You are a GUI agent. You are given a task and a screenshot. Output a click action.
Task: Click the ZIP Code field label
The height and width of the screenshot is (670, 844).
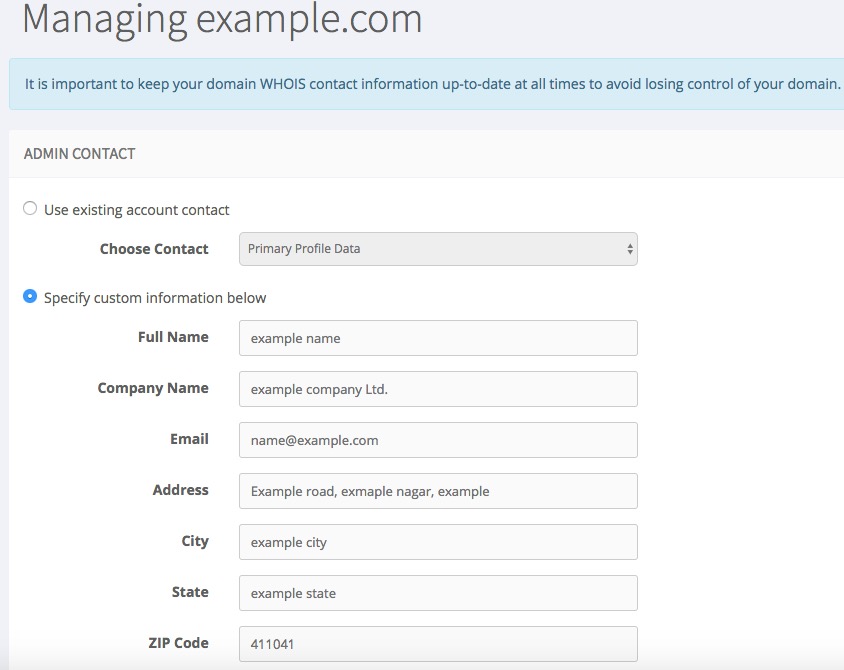coord(179,643)
